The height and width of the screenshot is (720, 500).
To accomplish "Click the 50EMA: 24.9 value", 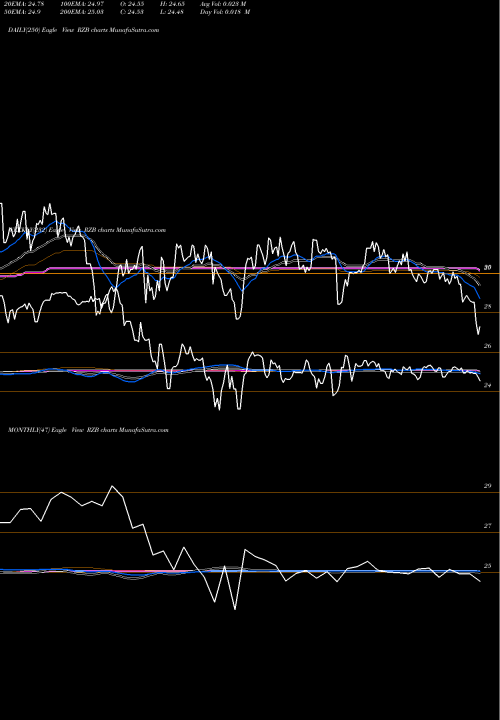I will pos(22,12).
